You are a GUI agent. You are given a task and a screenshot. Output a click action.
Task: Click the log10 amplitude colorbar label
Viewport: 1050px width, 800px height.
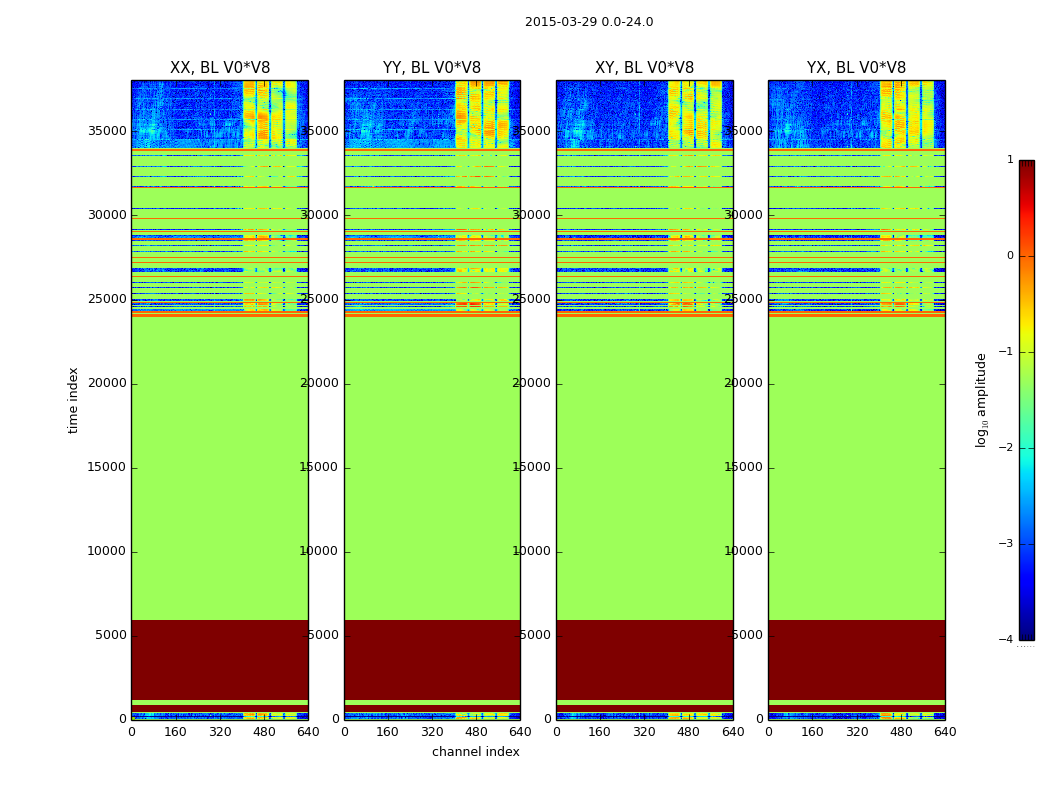[x=981, y=400]
